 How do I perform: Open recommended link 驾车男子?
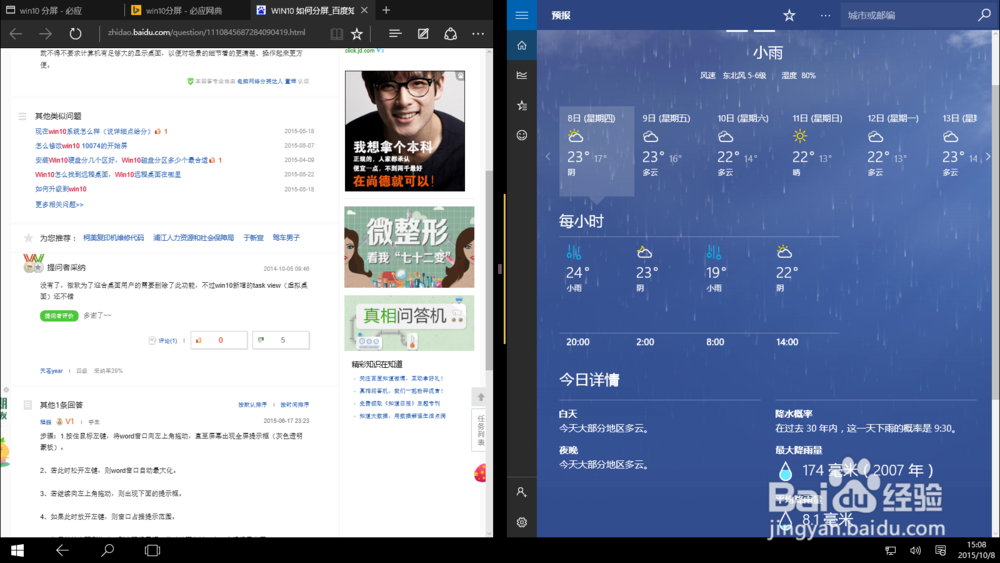[286, 238]
